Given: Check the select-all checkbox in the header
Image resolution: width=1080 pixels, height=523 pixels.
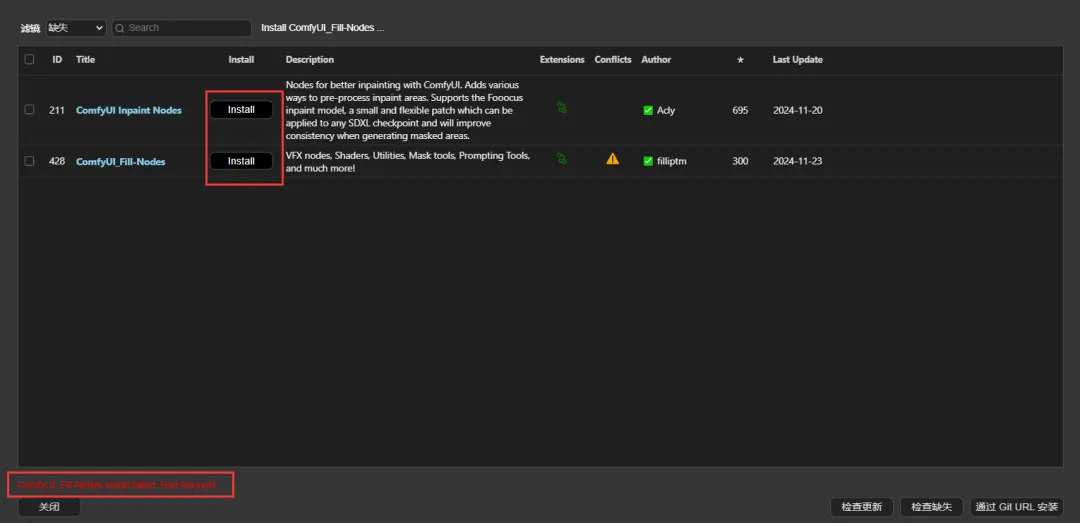Looking at the screenshot, I should 29,59.
